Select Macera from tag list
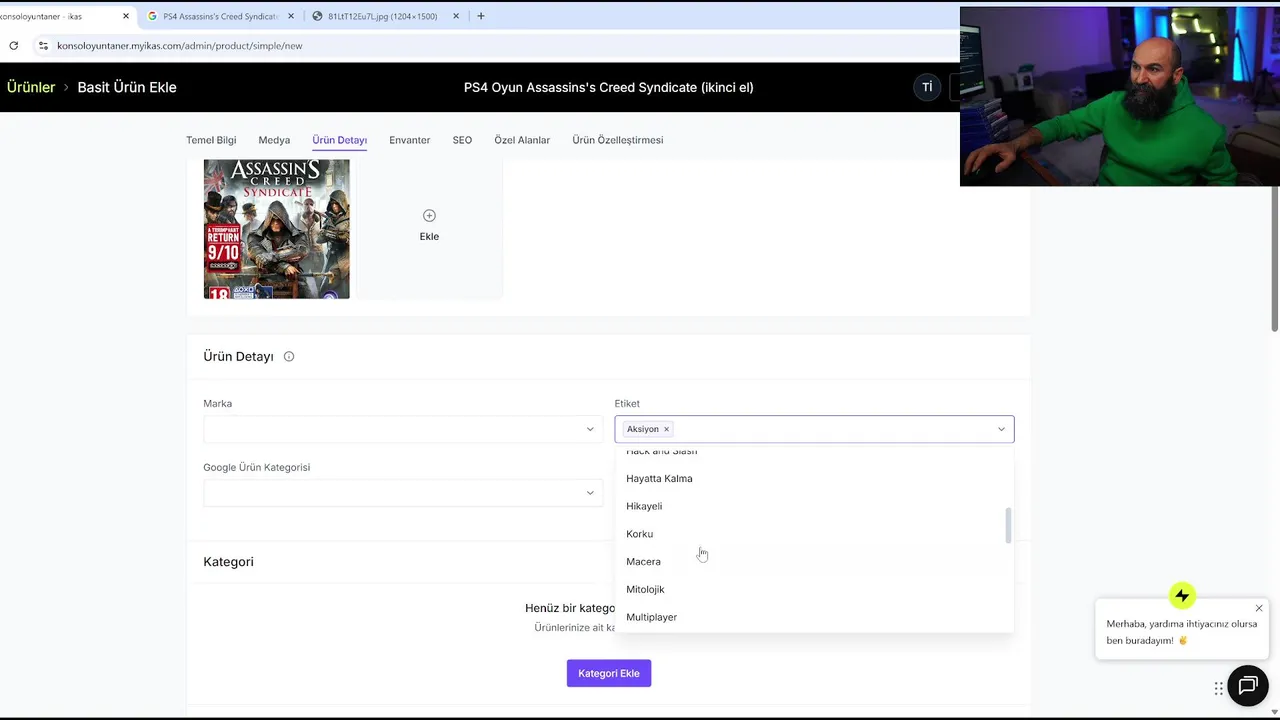The image size is (1280, 720). 814,561
